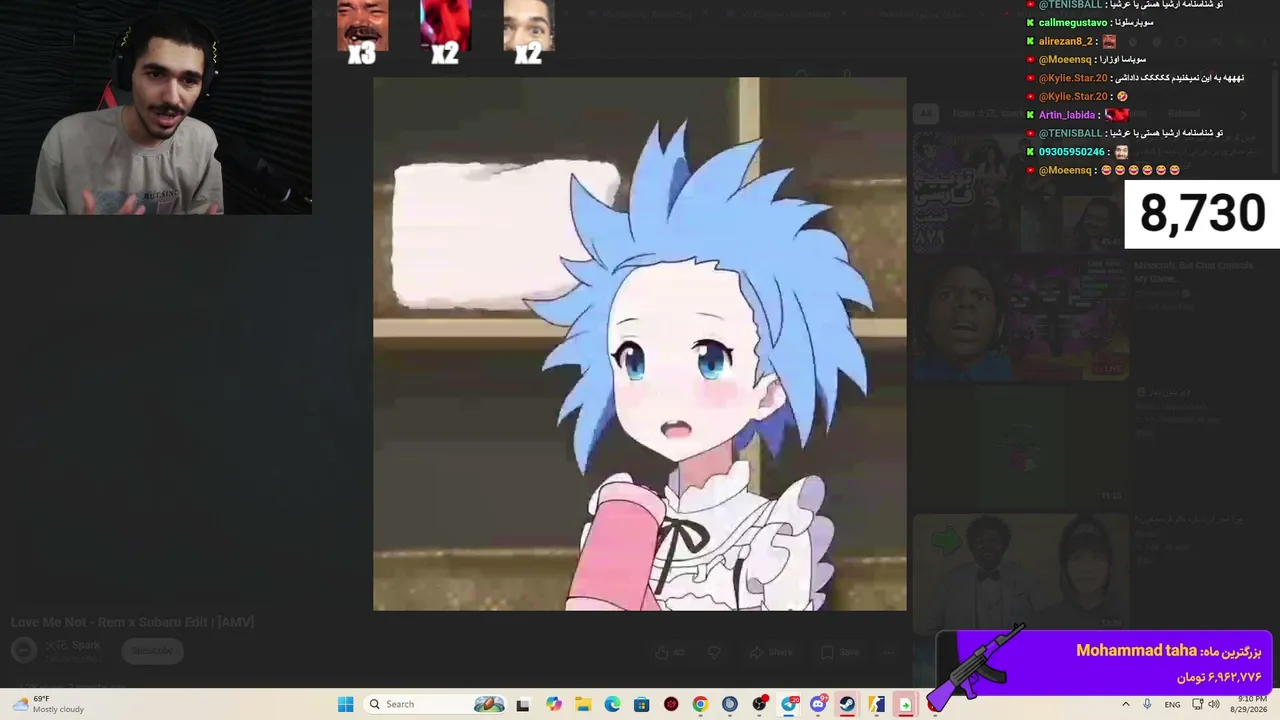Open the Windows Start menu

[346, 704]
